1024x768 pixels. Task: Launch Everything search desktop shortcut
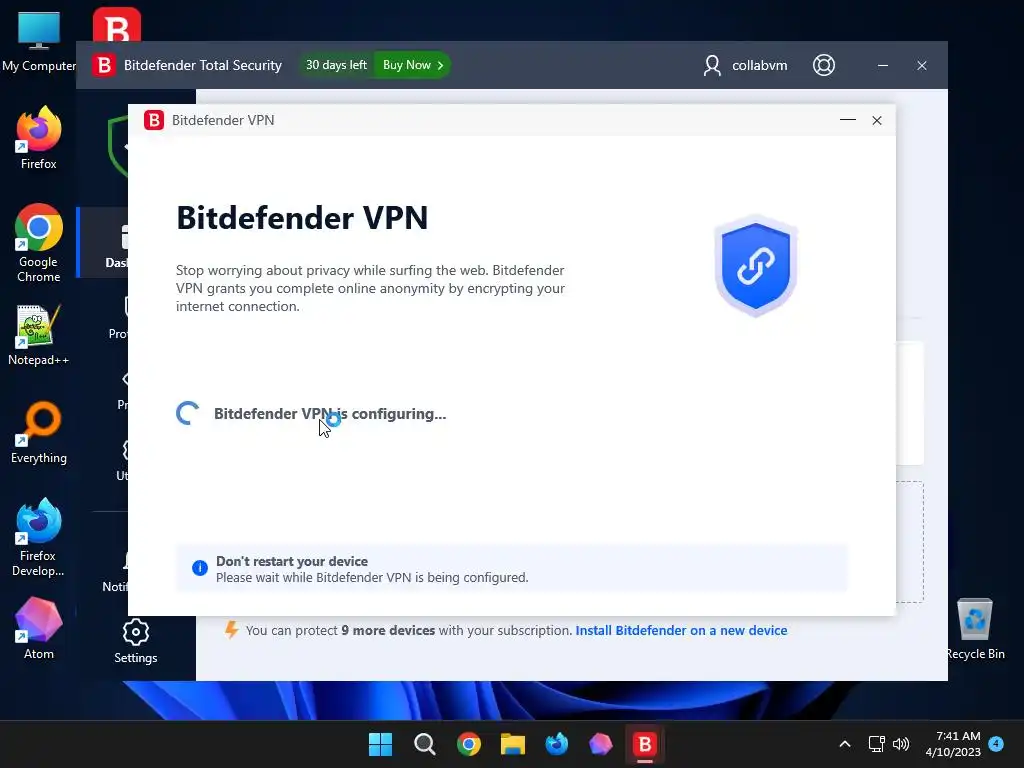(x=39, y=432)
